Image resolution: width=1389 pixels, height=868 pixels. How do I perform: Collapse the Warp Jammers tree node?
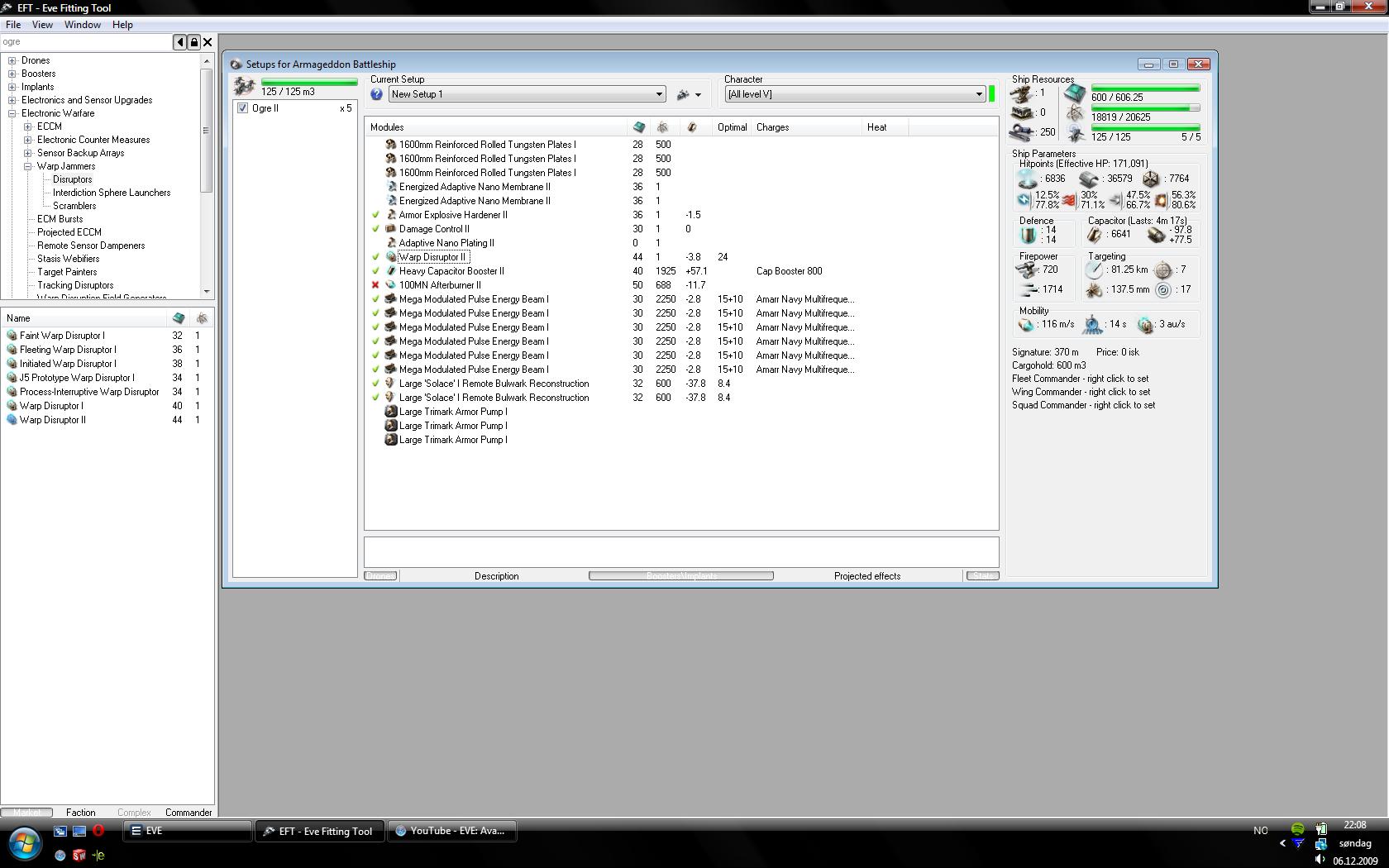pos(28,166)
